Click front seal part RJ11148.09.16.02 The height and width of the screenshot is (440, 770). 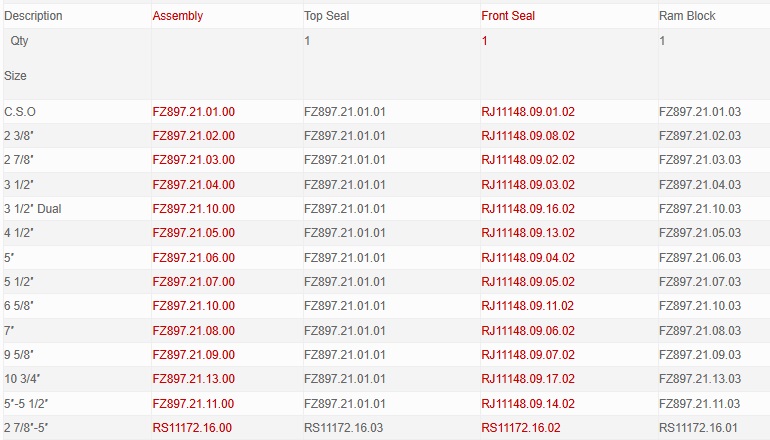click(x=528, y=209)
